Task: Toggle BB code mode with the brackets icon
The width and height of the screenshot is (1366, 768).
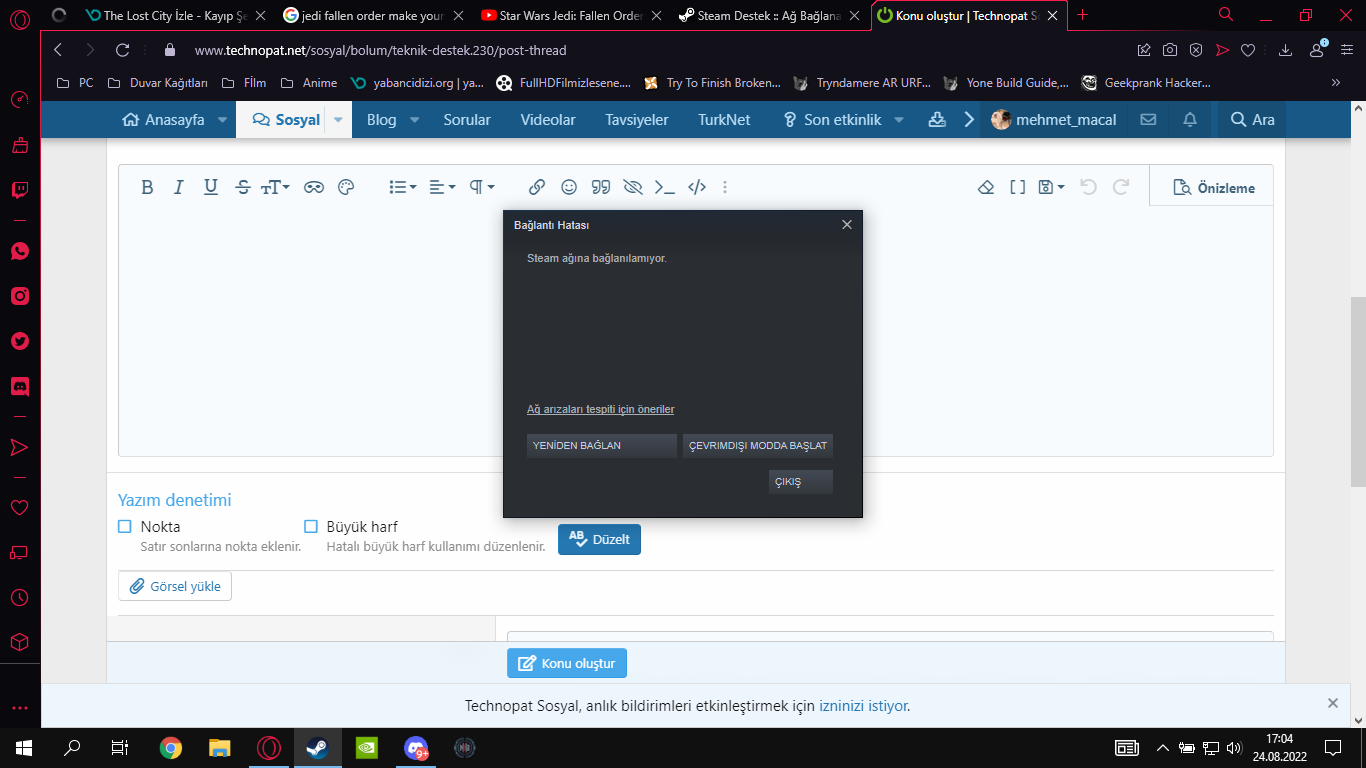Action: 1018,187
